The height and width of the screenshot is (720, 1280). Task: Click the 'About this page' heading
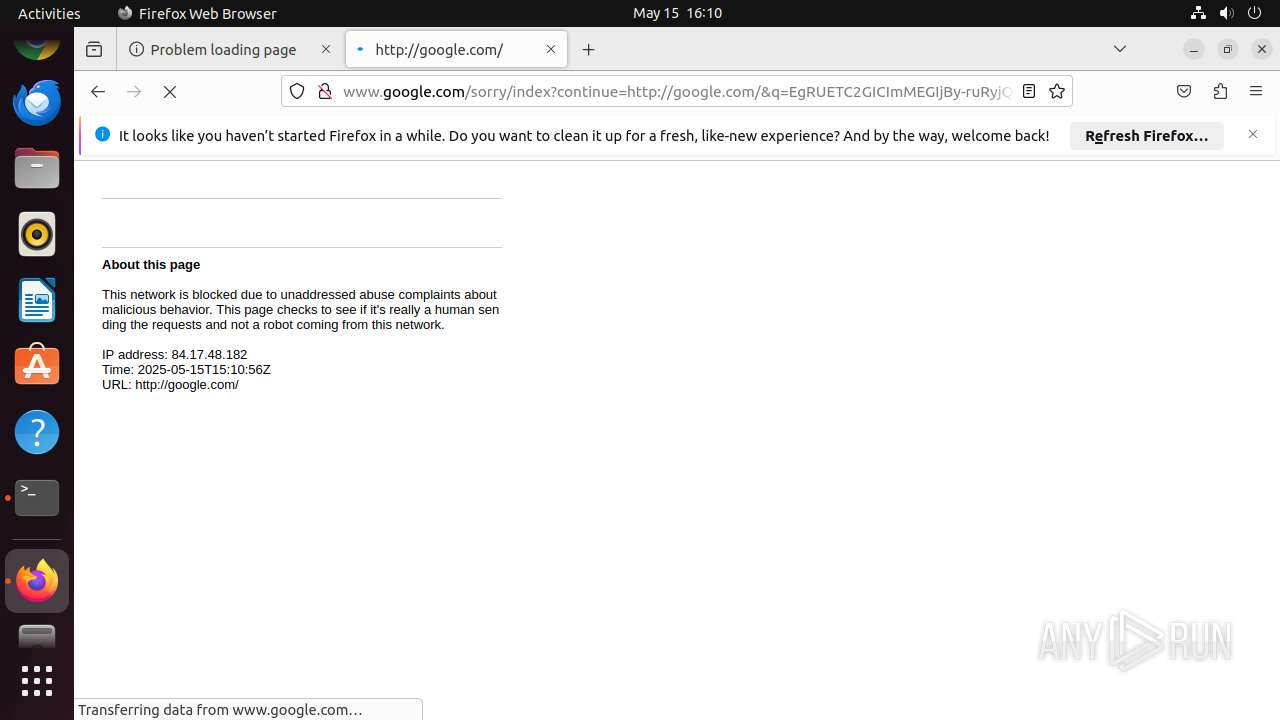[151, 265]
